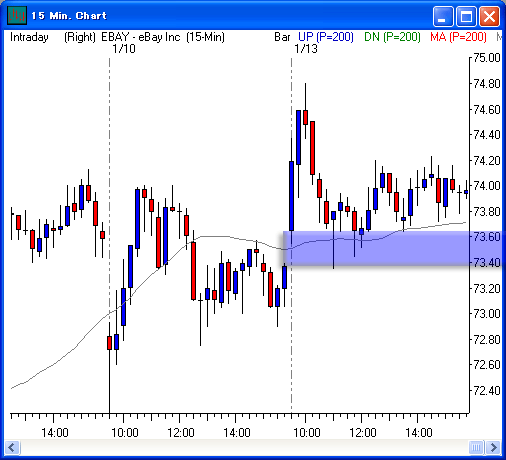
Task: Click the shaded blue price zone
Action: click(393, 248)
